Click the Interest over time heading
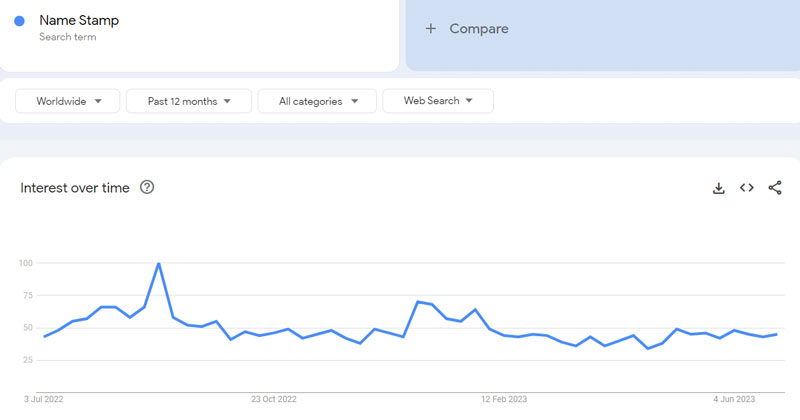Screen dimensions: 800x420 (x=75, y=188)
